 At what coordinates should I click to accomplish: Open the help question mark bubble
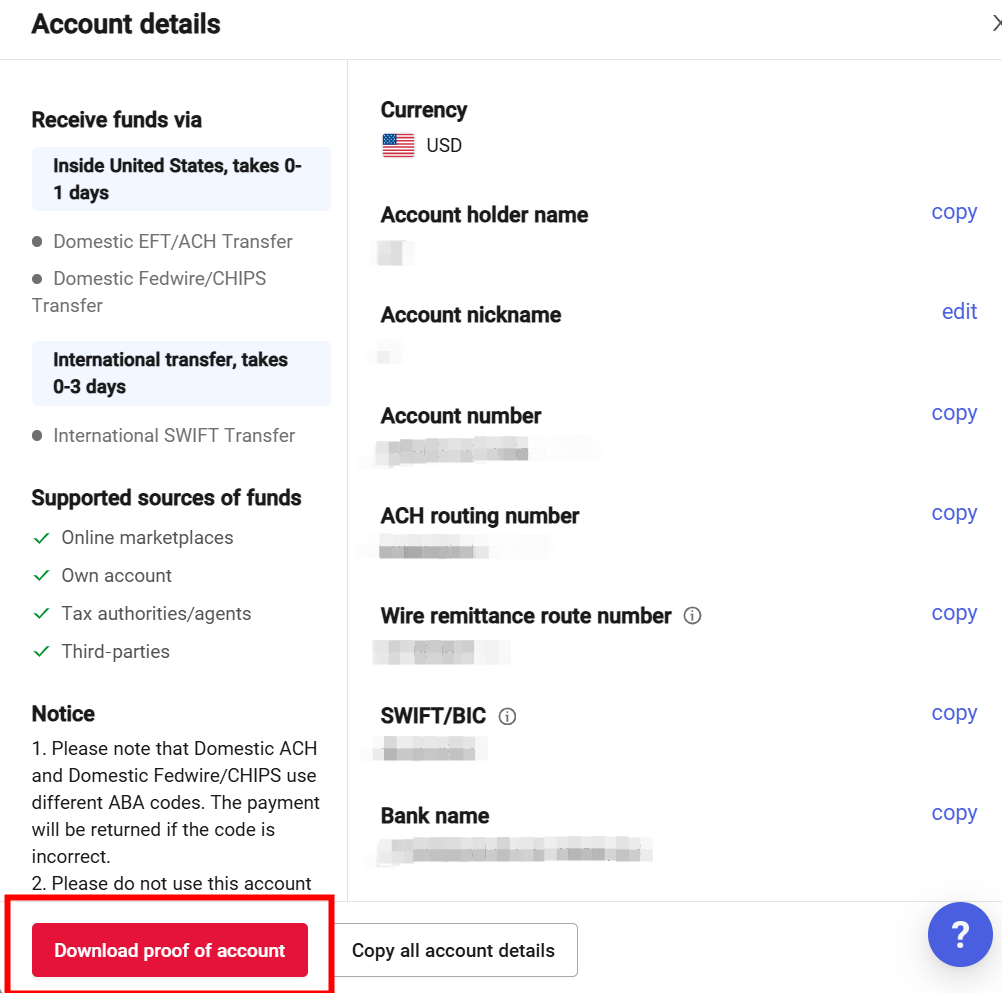(959, 935)
